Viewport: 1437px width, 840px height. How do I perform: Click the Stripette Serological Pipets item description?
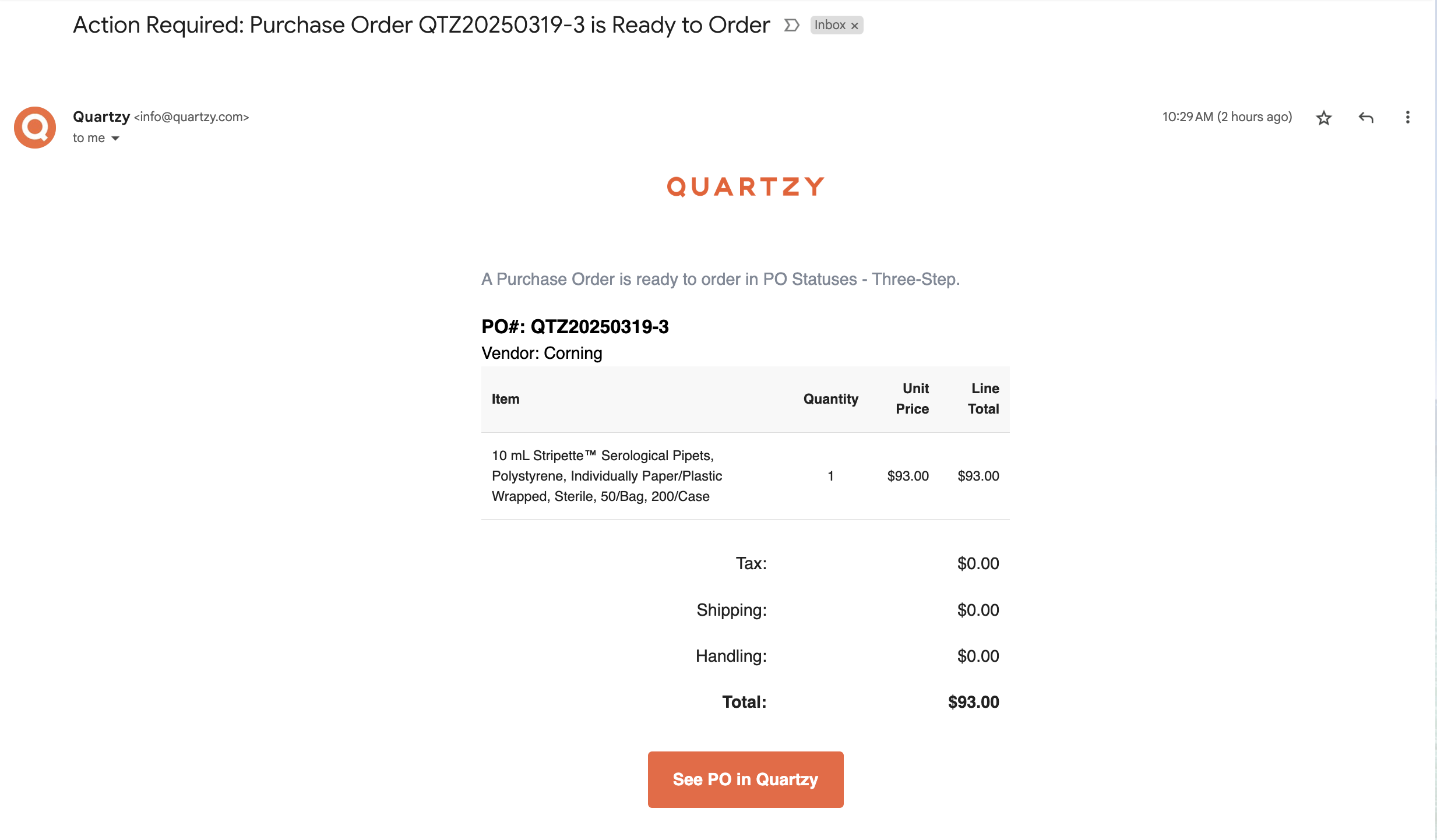607,476
